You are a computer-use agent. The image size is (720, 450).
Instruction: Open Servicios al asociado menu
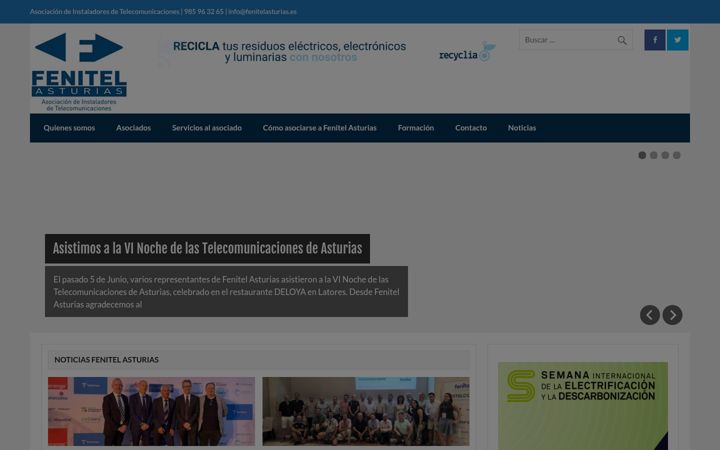click(x=207, y=128)
